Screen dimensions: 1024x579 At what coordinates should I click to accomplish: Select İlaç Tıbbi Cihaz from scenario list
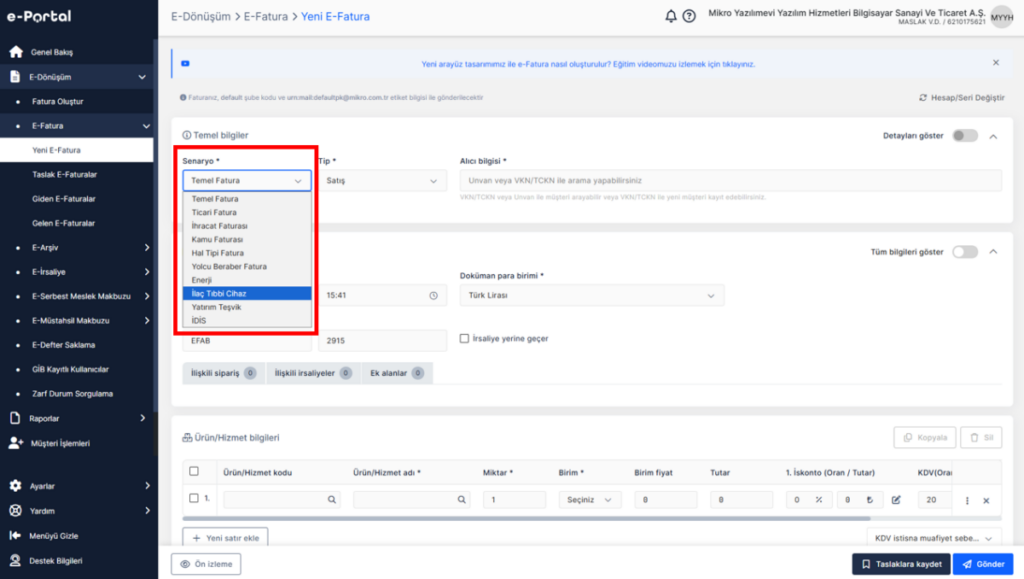pyautogui.click(x=247, y=294)
